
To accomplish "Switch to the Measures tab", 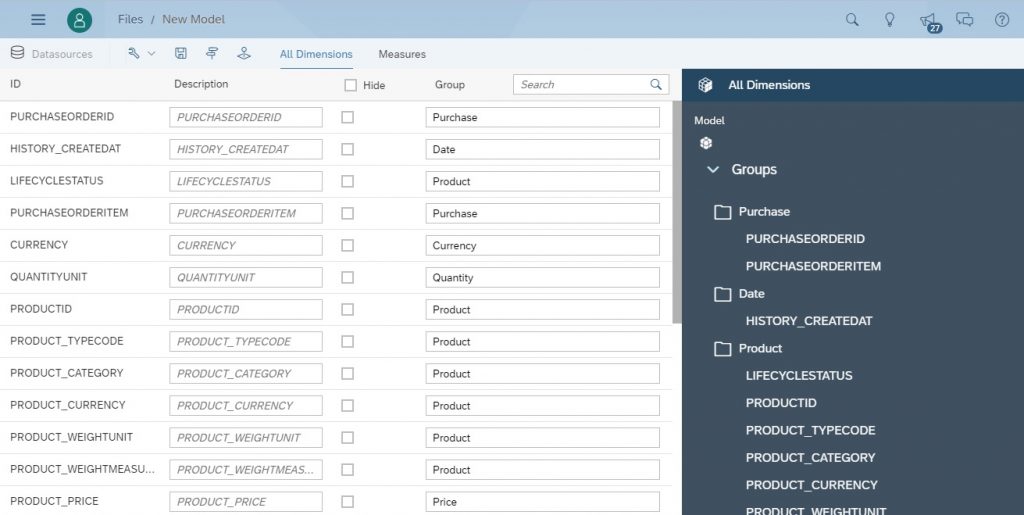I will point(402,54).
